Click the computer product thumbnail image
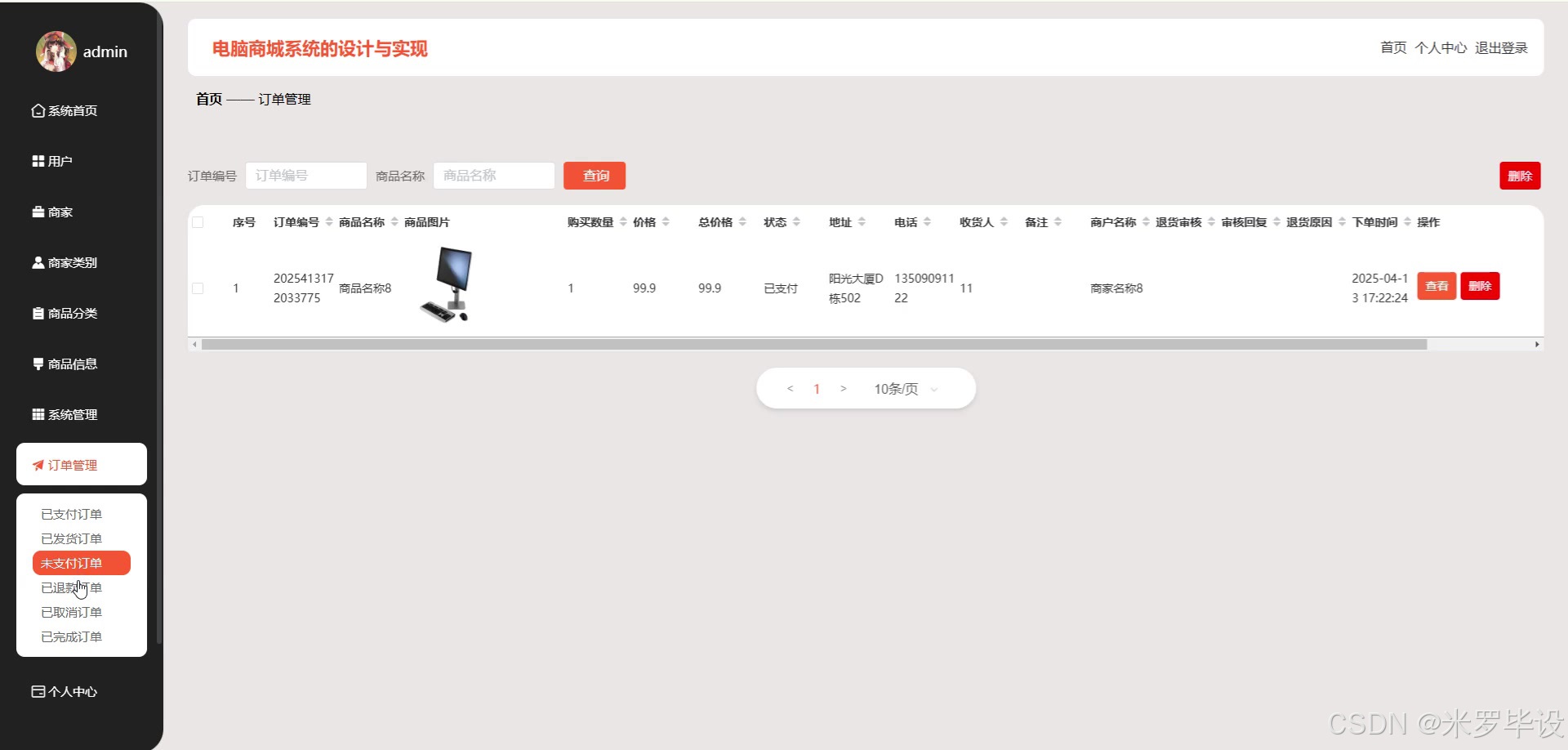This screenshot has width=1568, height=750. point(449,284)
